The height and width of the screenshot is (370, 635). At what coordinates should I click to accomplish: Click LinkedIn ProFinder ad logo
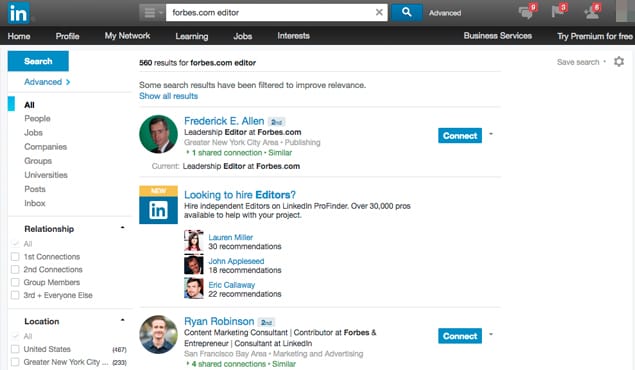click(x=158, y=205)
